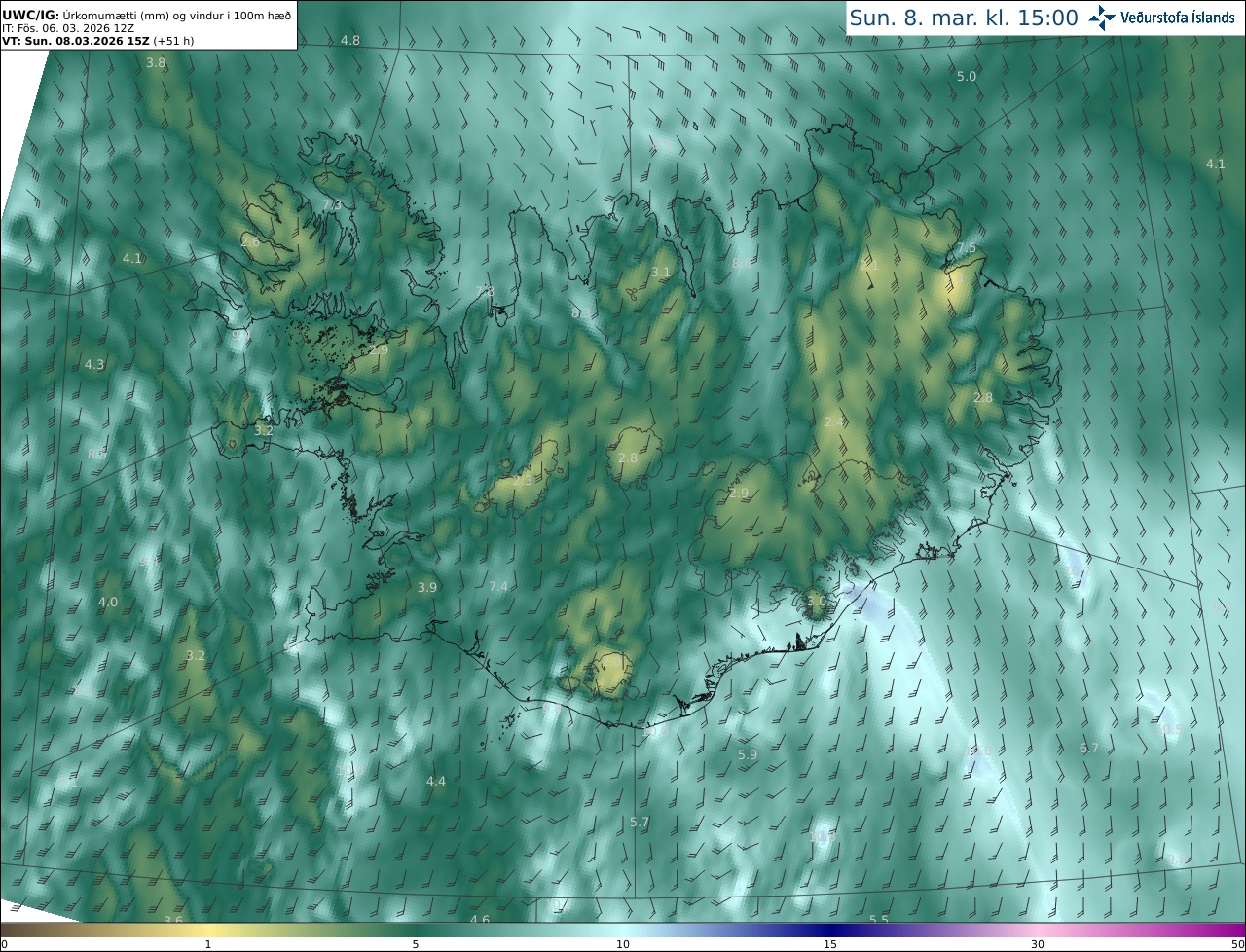Click the 3.9 value on the map

click(x=427, y=587)
